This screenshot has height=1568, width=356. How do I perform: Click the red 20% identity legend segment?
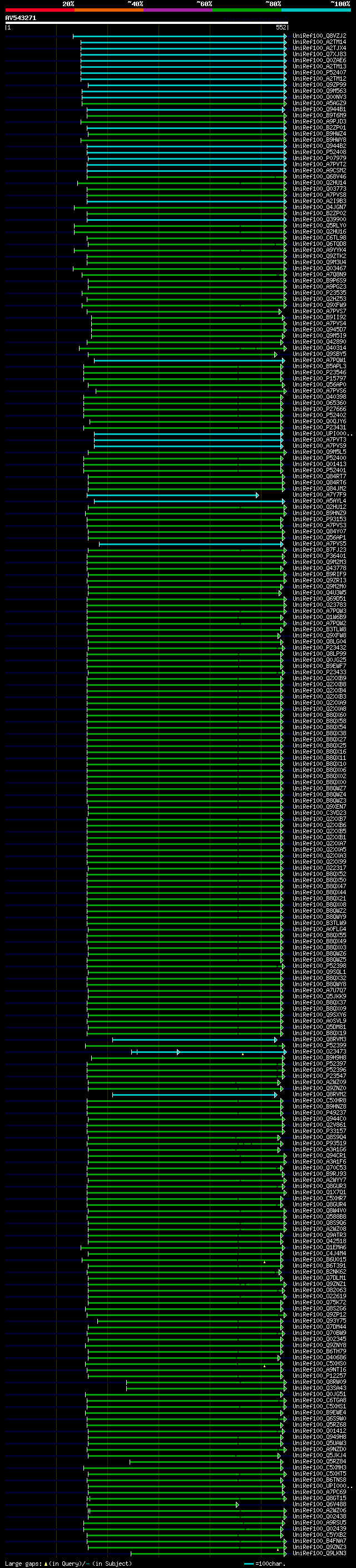point(39,10)
